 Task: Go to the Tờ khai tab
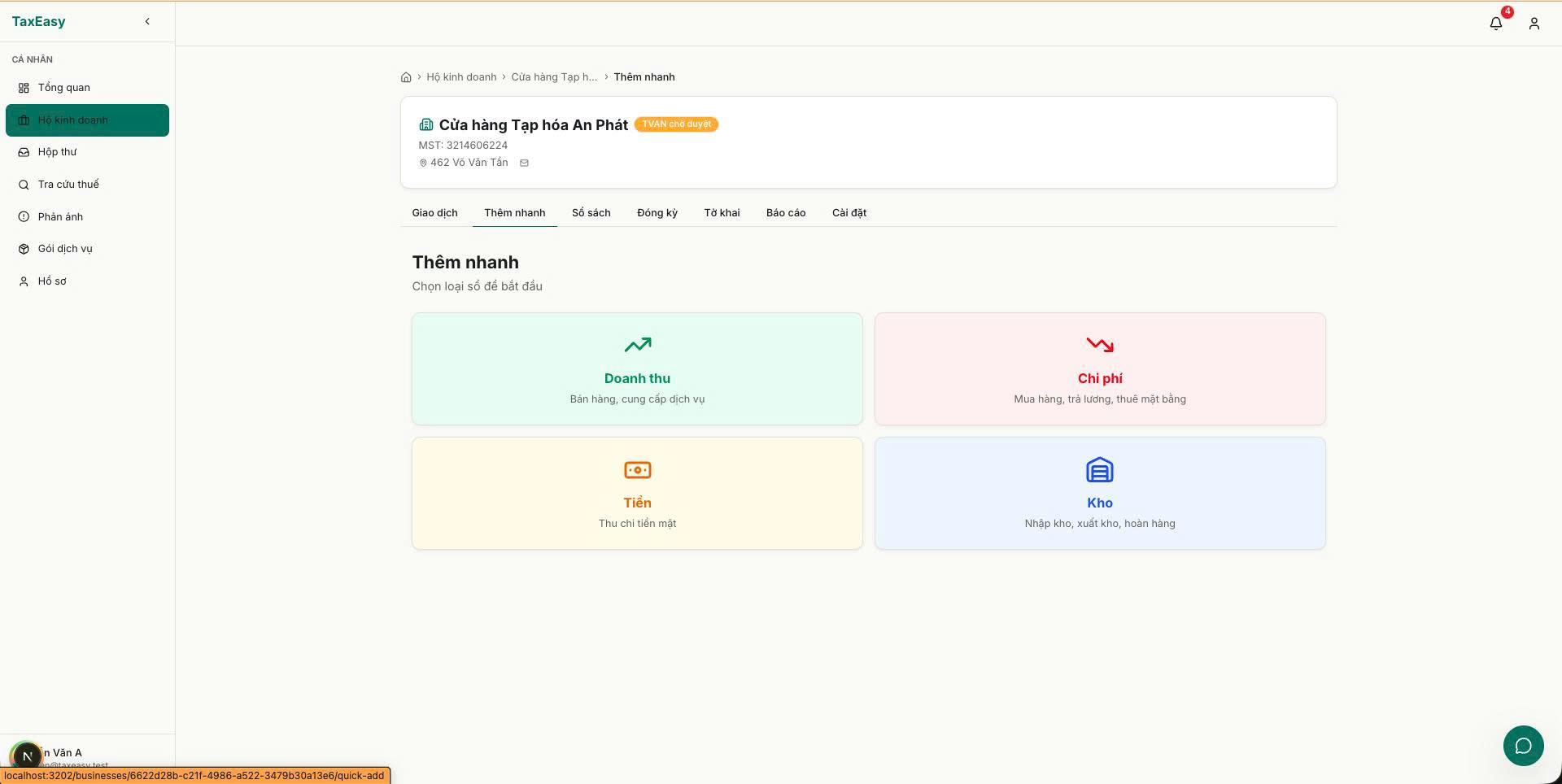point(722,213)
